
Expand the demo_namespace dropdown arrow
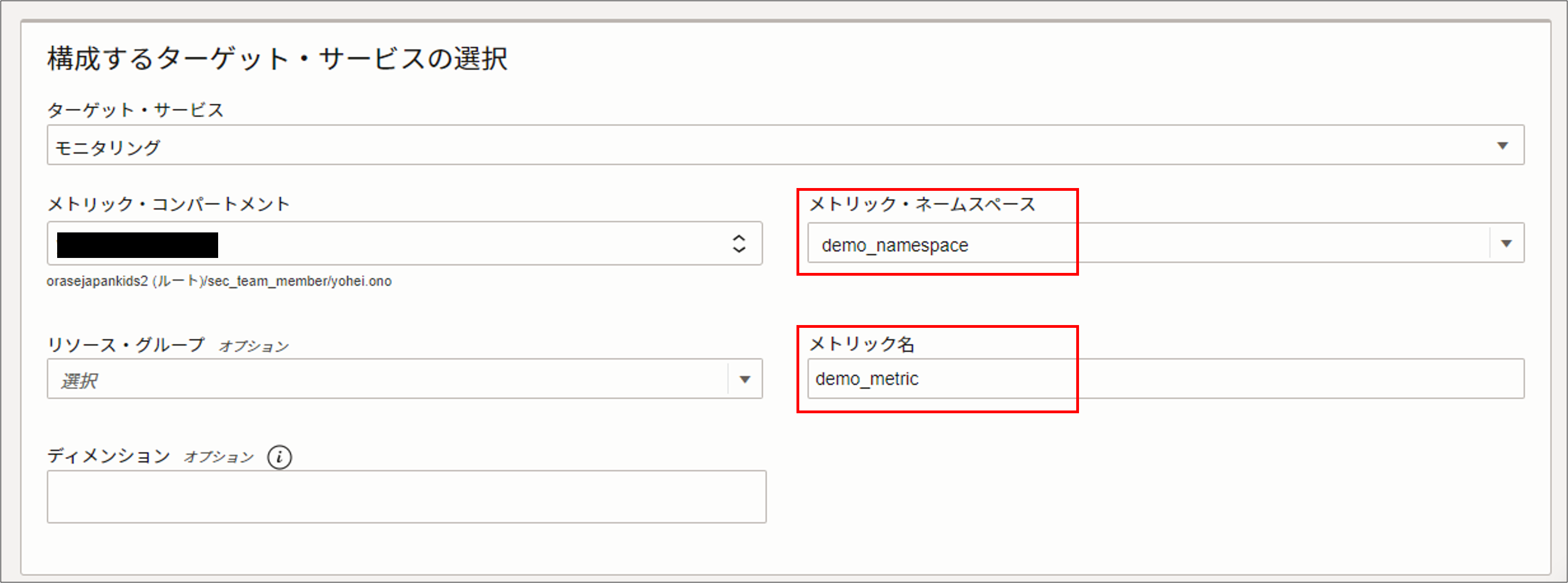(x=1506, y=244)
